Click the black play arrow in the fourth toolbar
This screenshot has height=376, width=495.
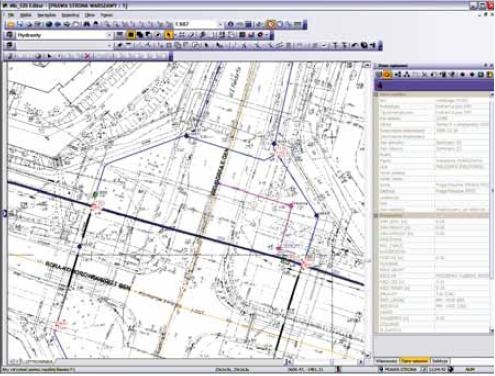(x=50, y=56)
